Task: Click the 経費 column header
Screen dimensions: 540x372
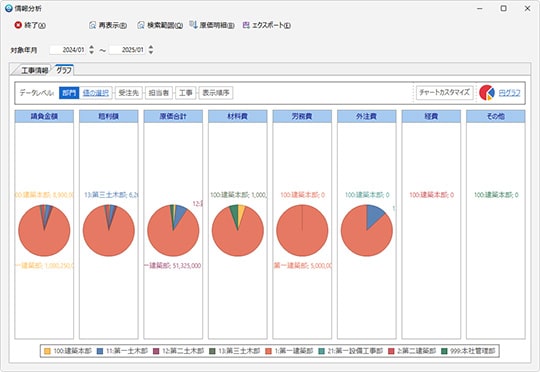Action: click(x=431, y=116)
